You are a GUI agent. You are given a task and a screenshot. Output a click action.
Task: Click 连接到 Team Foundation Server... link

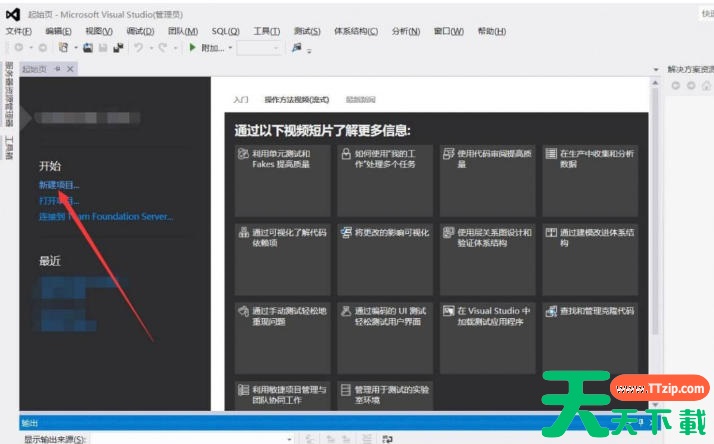pyautogui.click(x=106, y=216)
